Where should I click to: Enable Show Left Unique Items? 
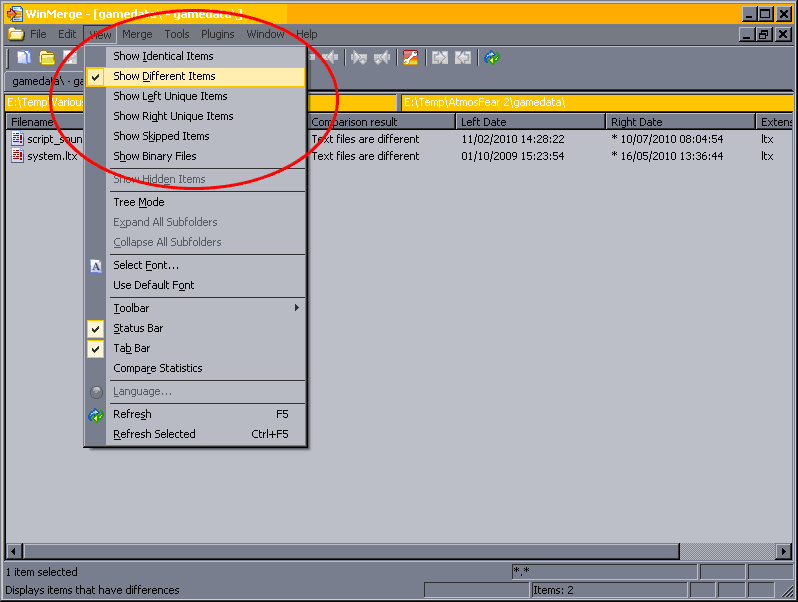195,96
